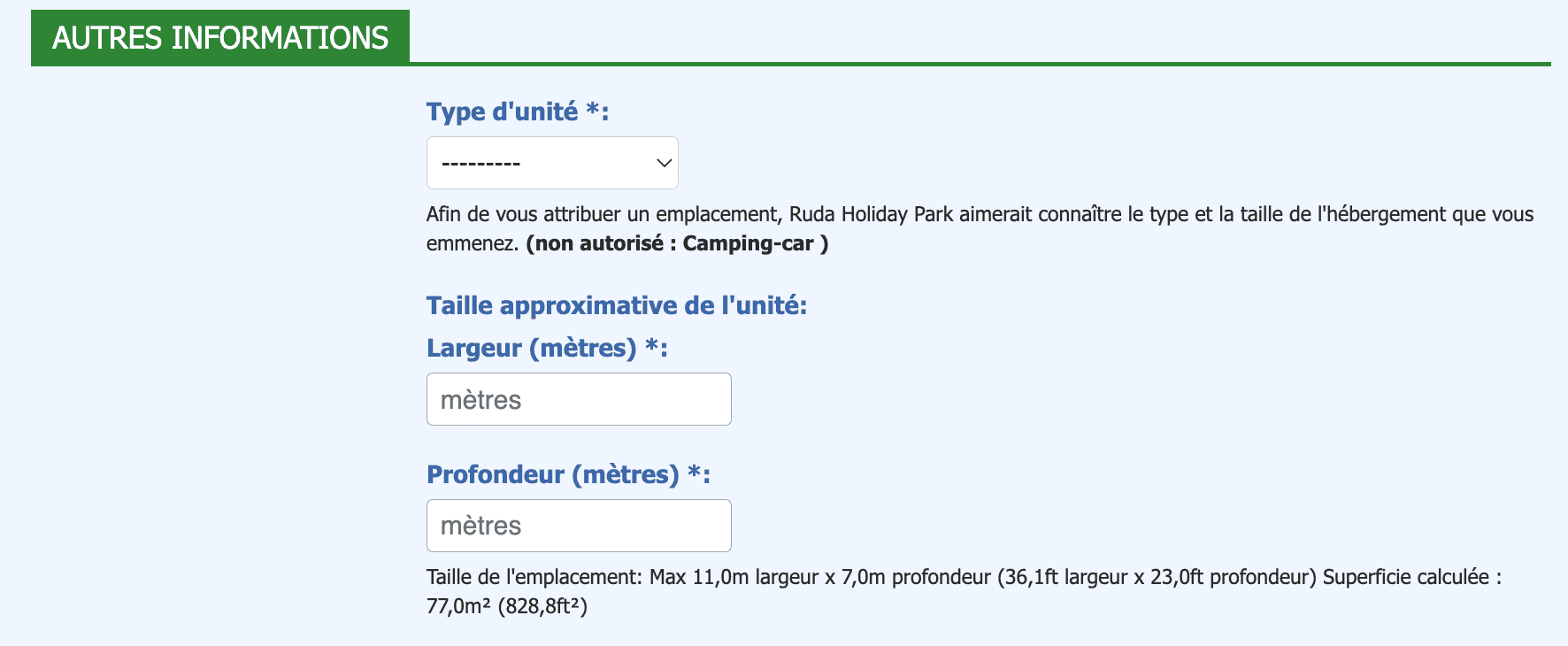This screenshot has height=646, width=1568.
Task: Select the AUTRES INFORMATIONS section header
Action: click(x=220, y=38)
